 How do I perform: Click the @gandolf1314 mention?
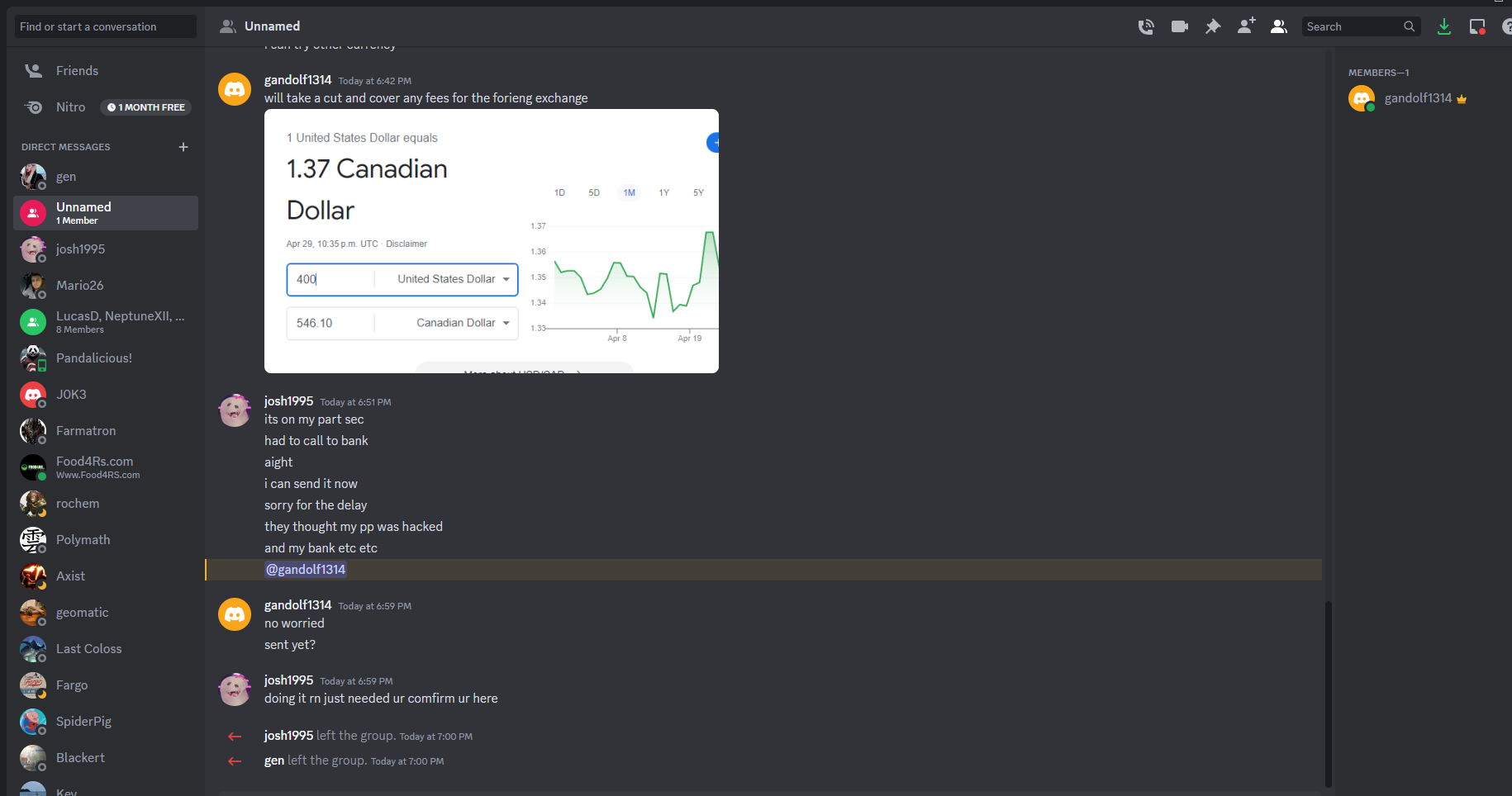305,570
